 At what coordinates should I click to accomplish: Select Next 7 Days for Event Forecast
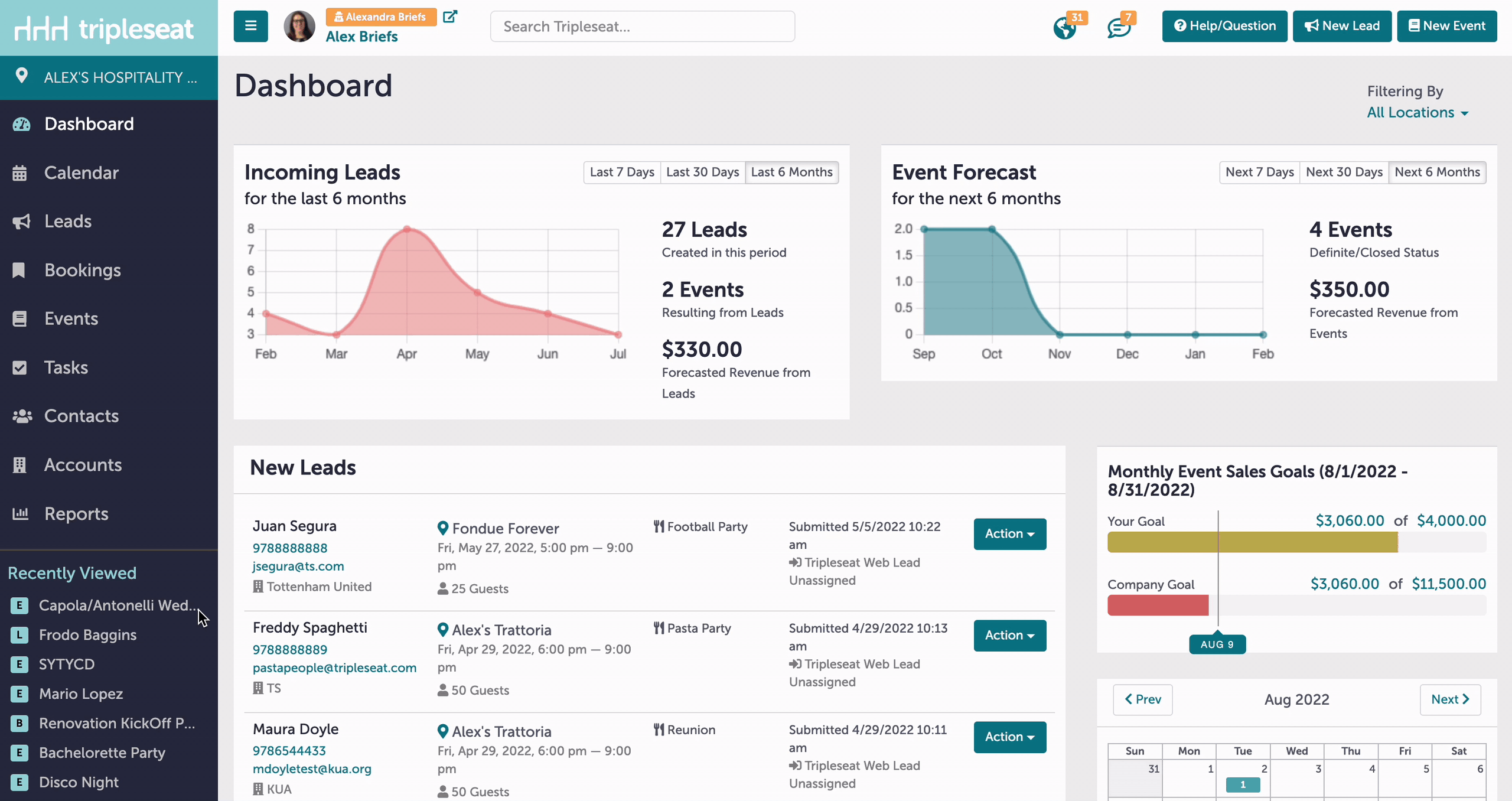(1259, 172)
